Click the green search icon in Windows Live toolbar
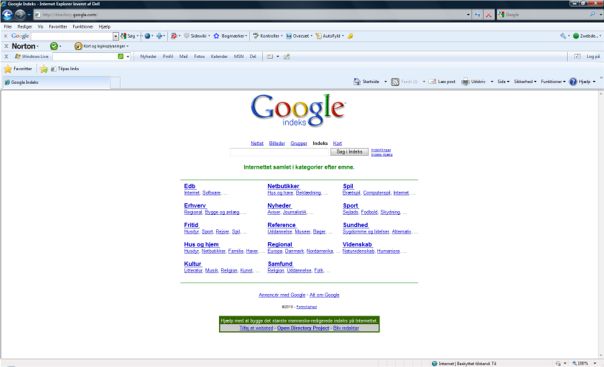604x367 pixels. [121, 56]
